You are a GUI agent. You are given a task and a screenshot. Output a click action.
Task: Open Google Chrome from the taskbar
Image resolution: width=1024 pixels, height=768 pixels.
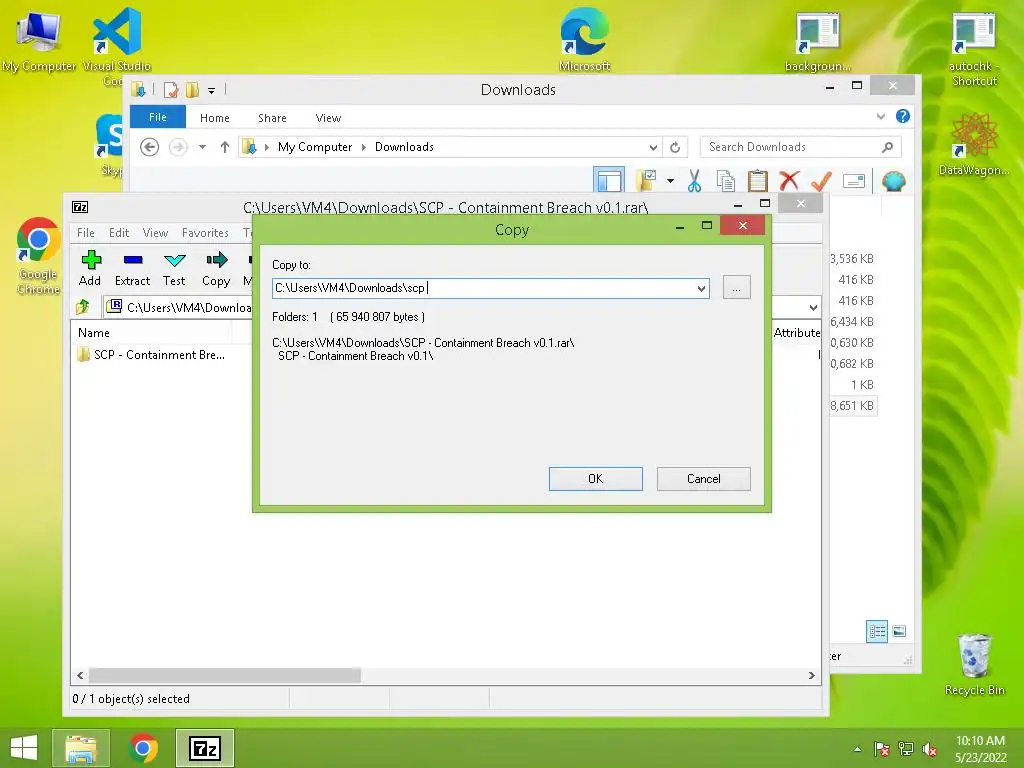point(144,748)
